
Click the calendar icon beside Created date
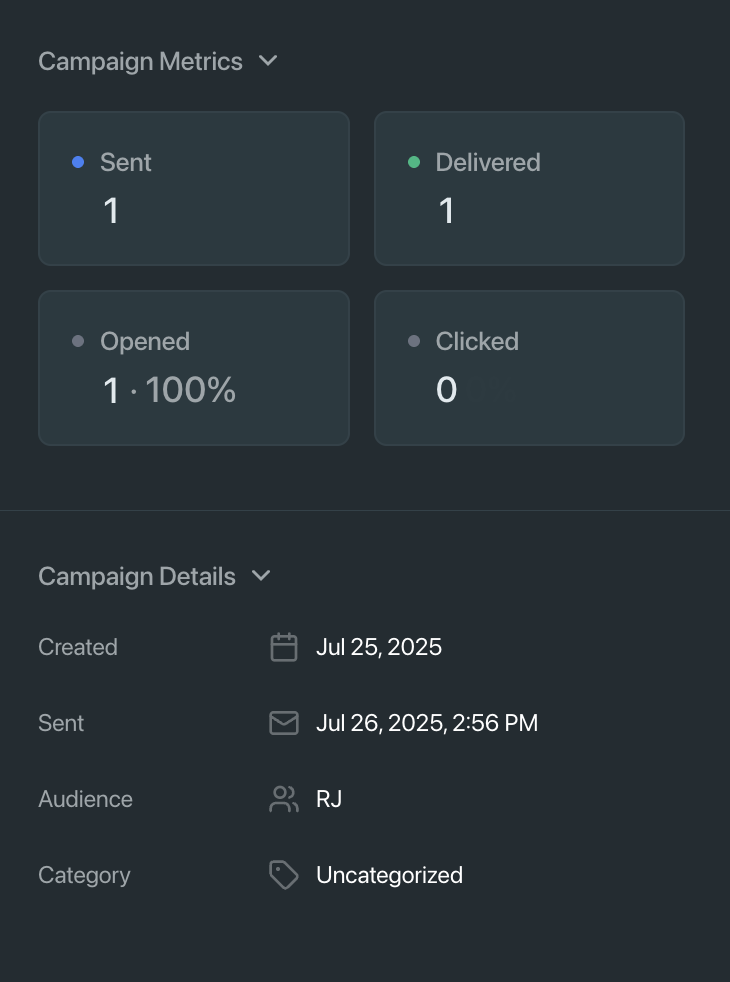tap(284, 647)
